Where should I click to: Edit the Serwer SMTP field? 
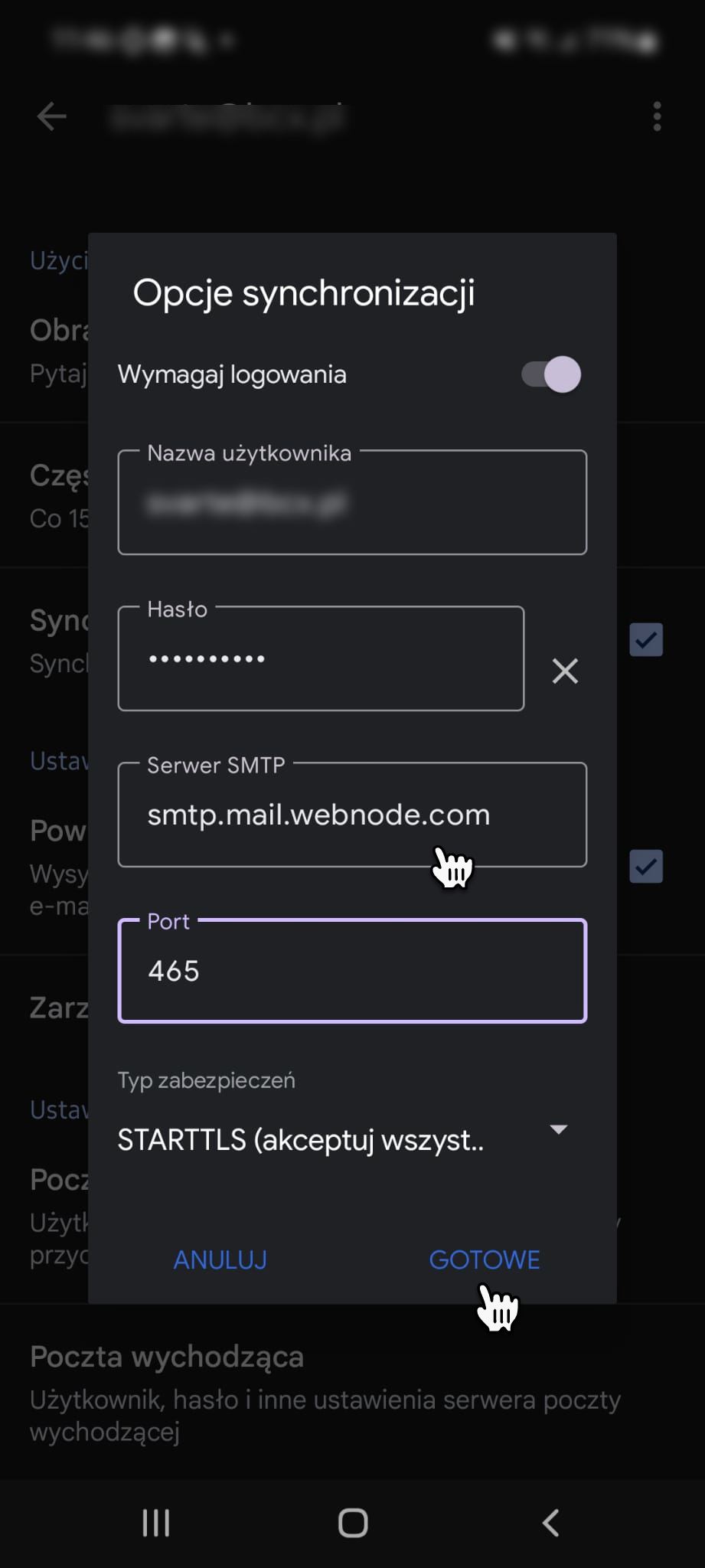352,815
